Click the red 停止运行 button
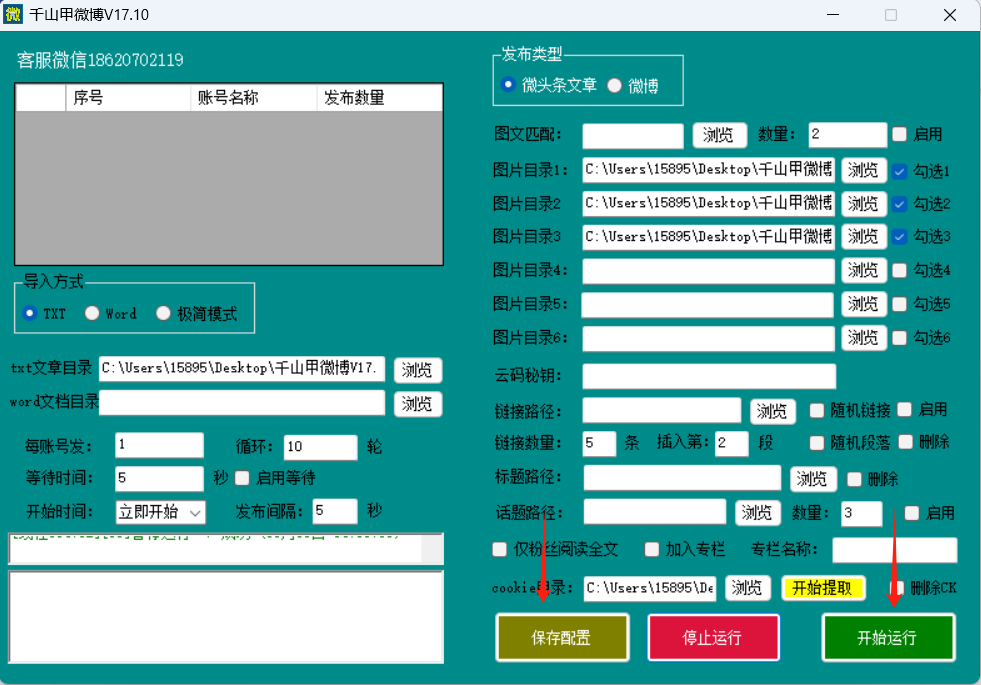 pyautogui.click(x=711, y=638)
